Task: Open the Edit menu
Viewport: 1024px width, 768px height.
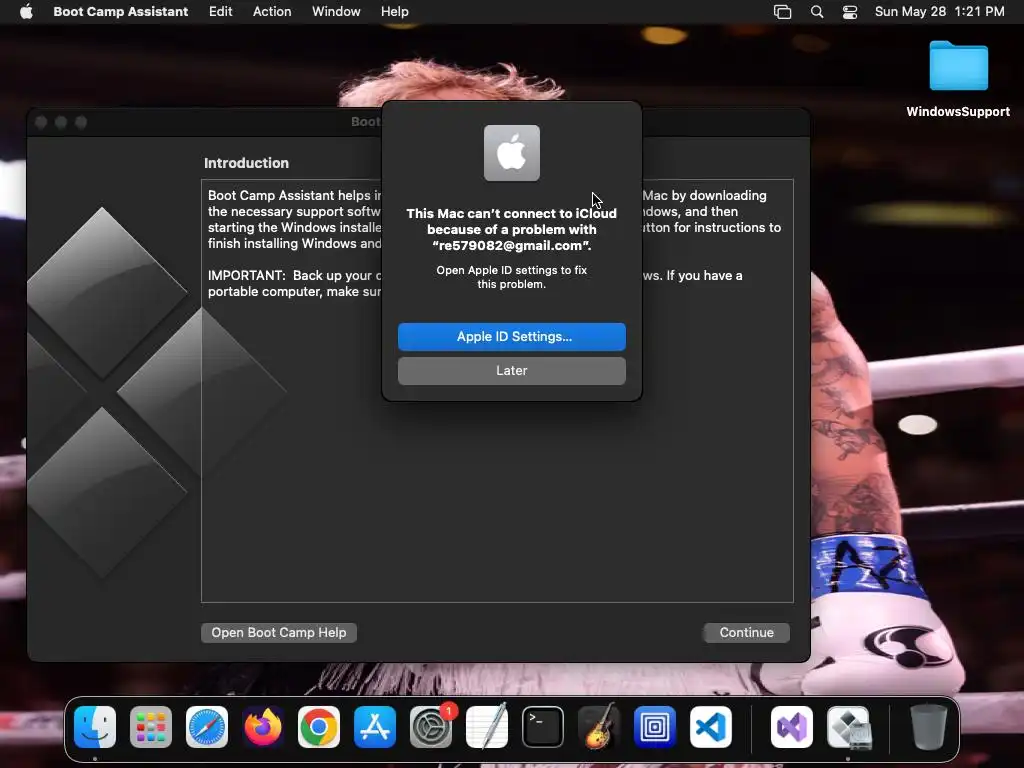Action: (220, 12)
